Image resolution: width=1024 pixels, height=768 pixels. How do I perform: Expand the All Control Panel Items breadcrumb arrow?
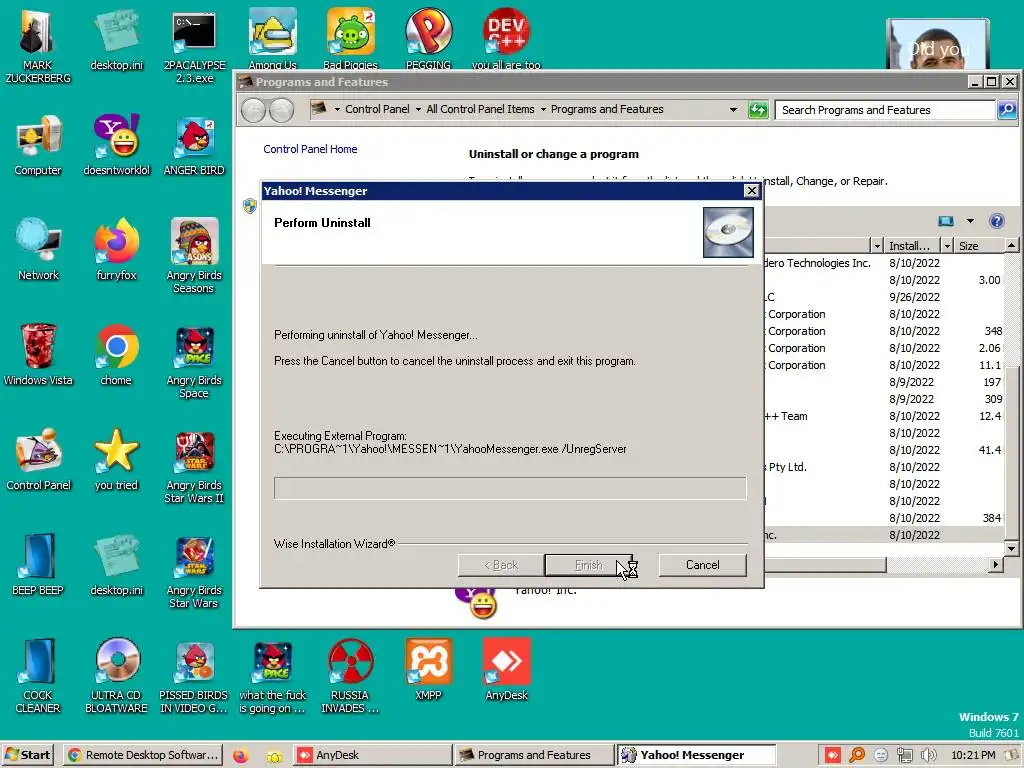pos(543,110)
